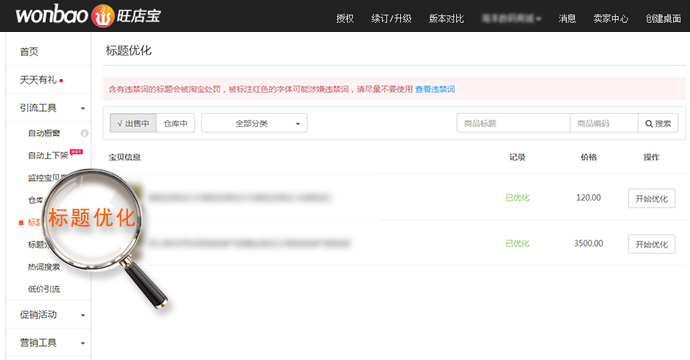Select the 仓库中 filter toggle
The image size is (690, 360).
[x=176, y=123]
